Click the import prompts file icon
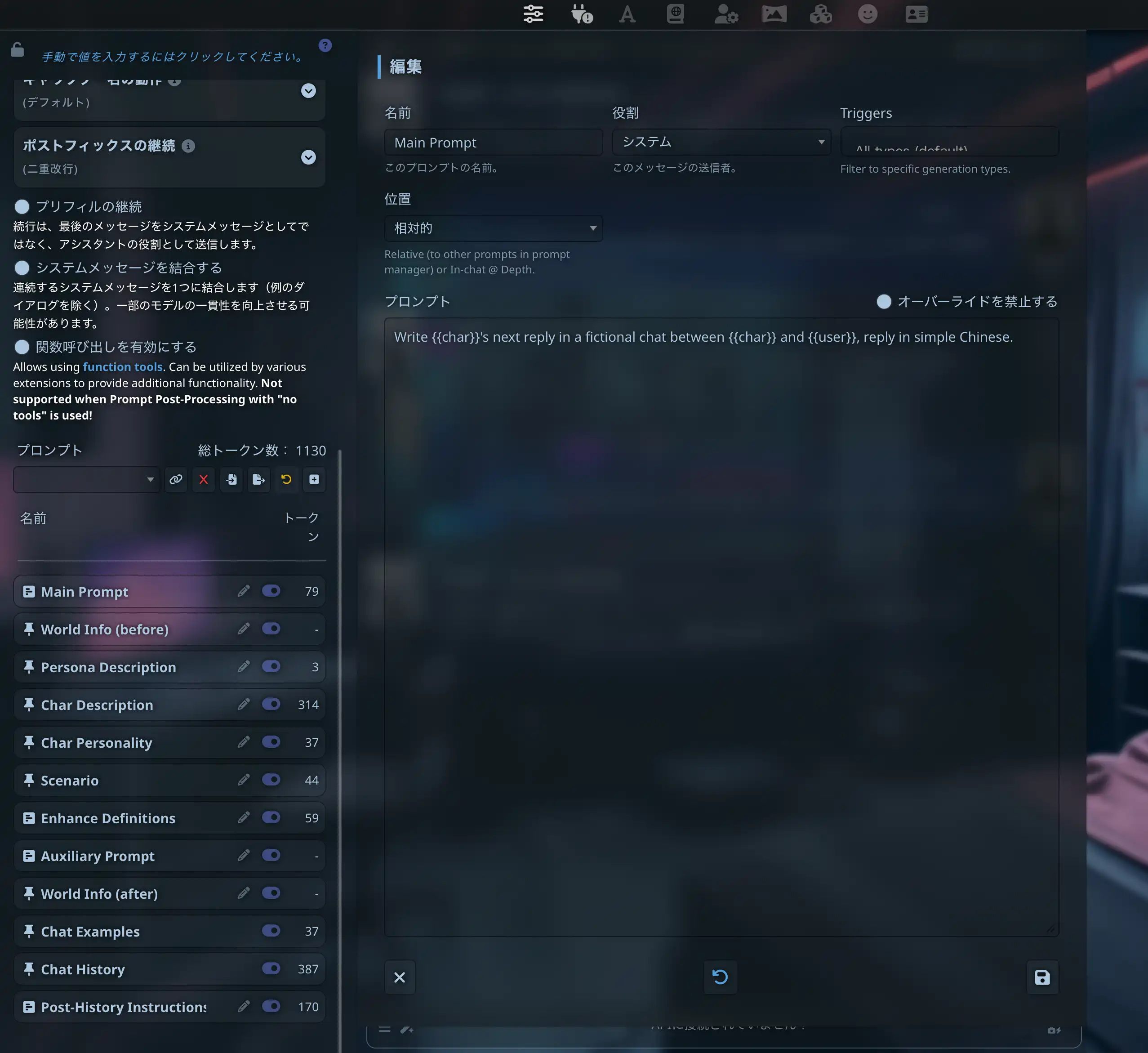This screenshot has height=1053, width=1148. click(231, 480)
